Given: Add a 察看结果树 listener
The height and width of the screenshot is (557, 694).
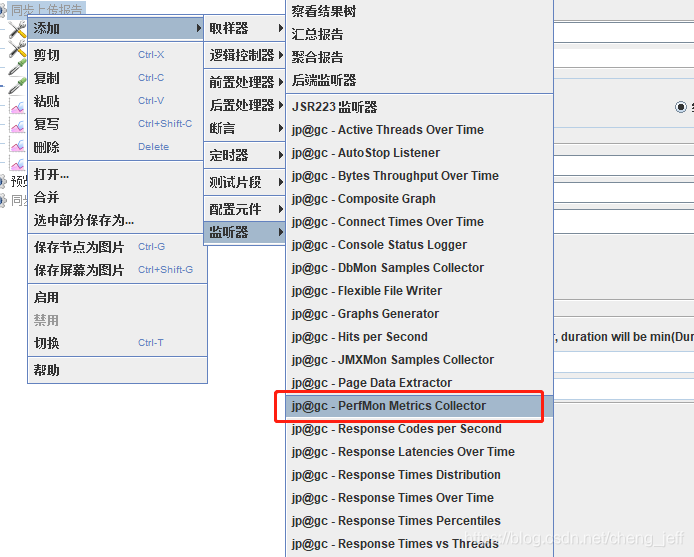Looking at the screenshot, I should 420,12.
